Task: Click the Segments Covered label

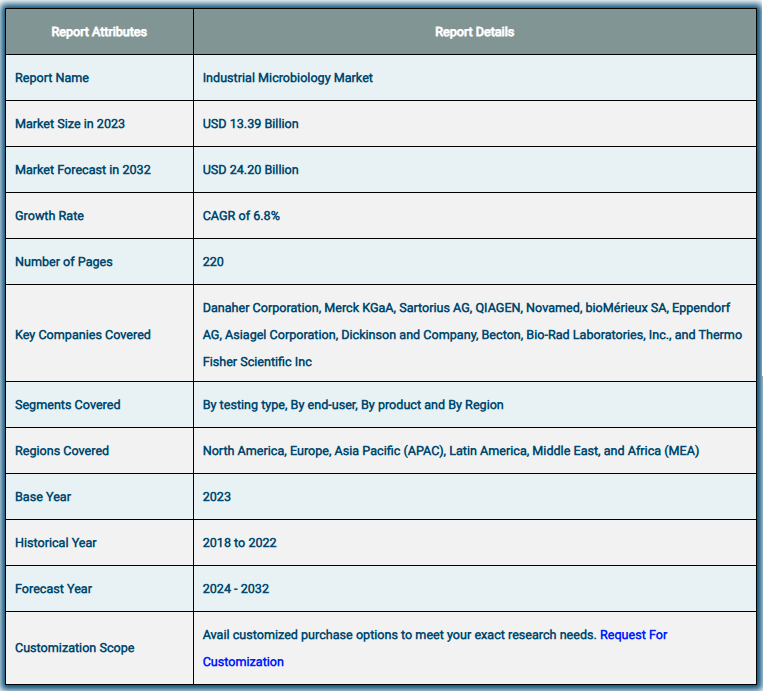Action: (x=68, y=405)
